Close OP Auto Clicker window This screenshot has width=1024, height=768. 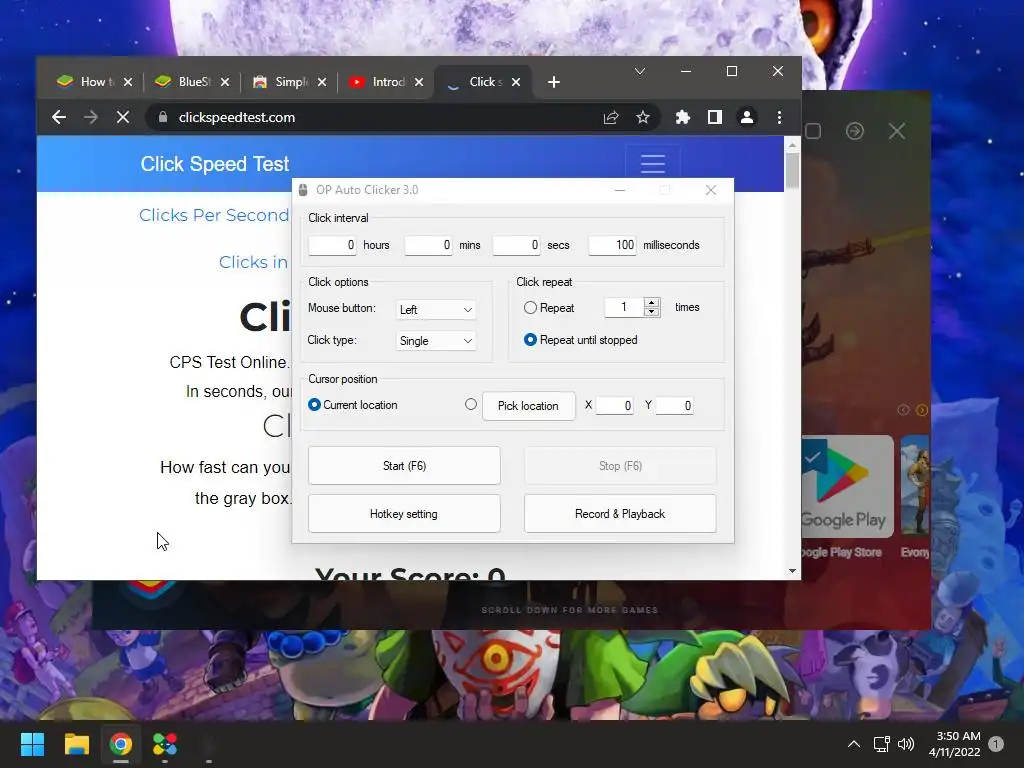click(x=711, y=190)
